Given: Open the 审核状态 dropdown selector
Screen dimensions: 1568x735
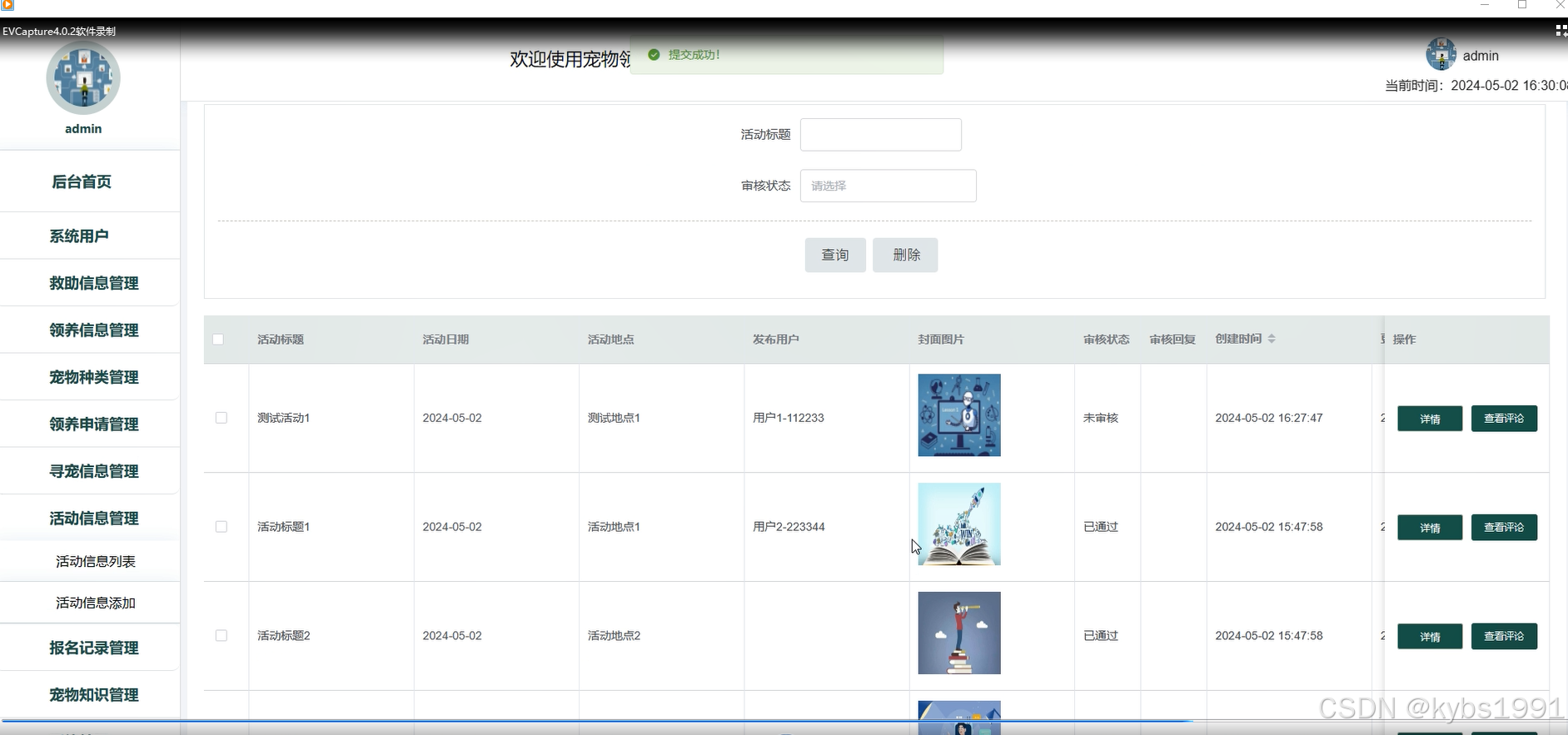Looking at the screenshot, I should [x=889, y=186].
